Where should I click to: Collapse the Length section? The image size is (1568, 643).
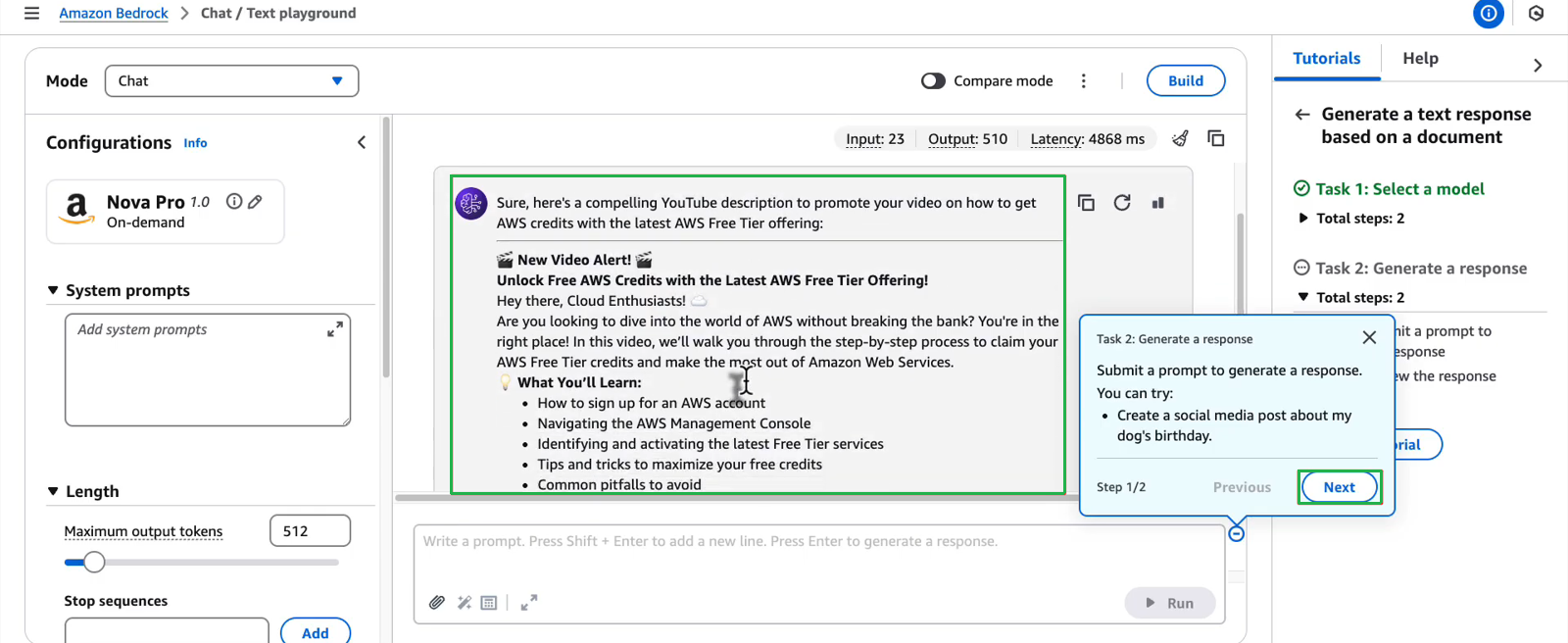click(x=53, y=491)
